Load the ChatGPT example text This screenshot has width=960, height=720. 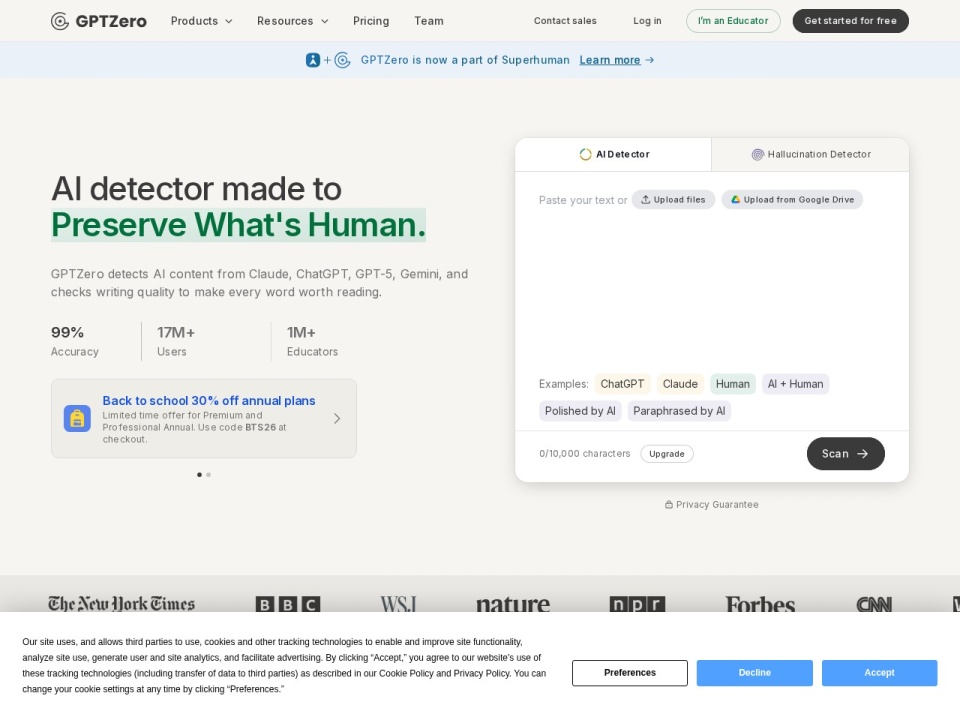click(x=622, y=384)
